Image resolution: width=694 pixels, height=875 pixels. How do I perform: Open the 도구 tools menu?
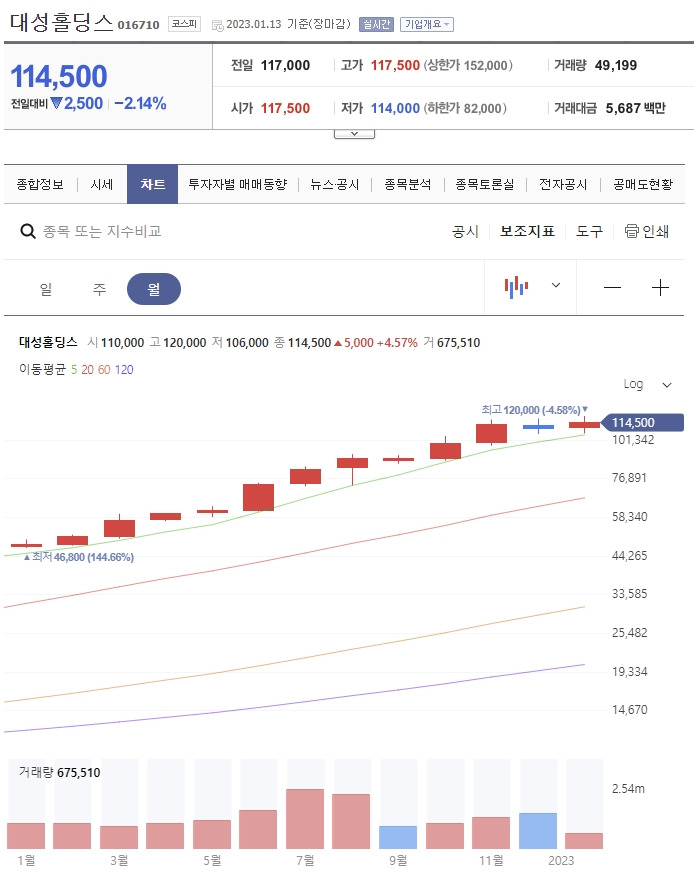[590, 231]
